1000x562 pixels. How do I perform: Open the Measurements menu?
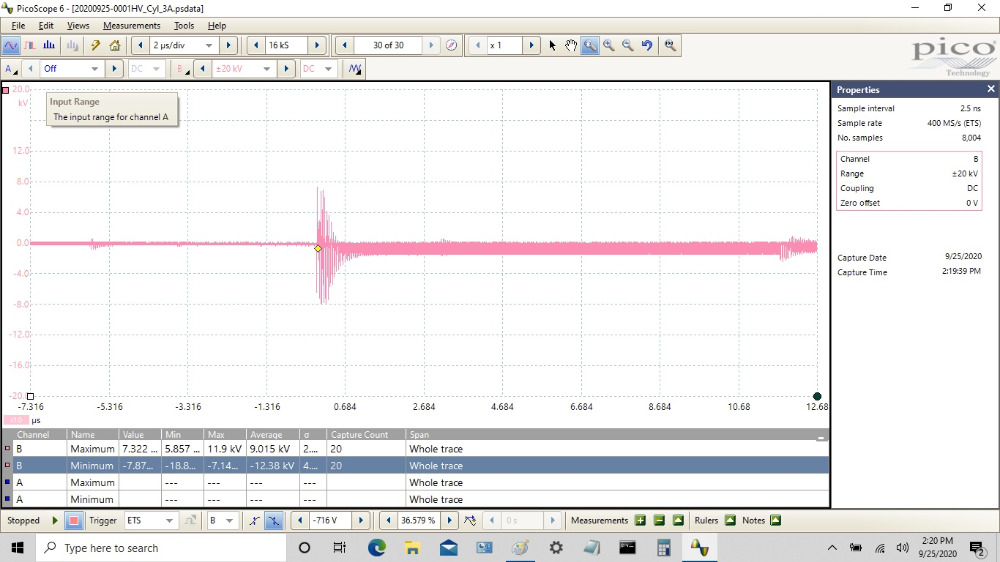point(131,25)
